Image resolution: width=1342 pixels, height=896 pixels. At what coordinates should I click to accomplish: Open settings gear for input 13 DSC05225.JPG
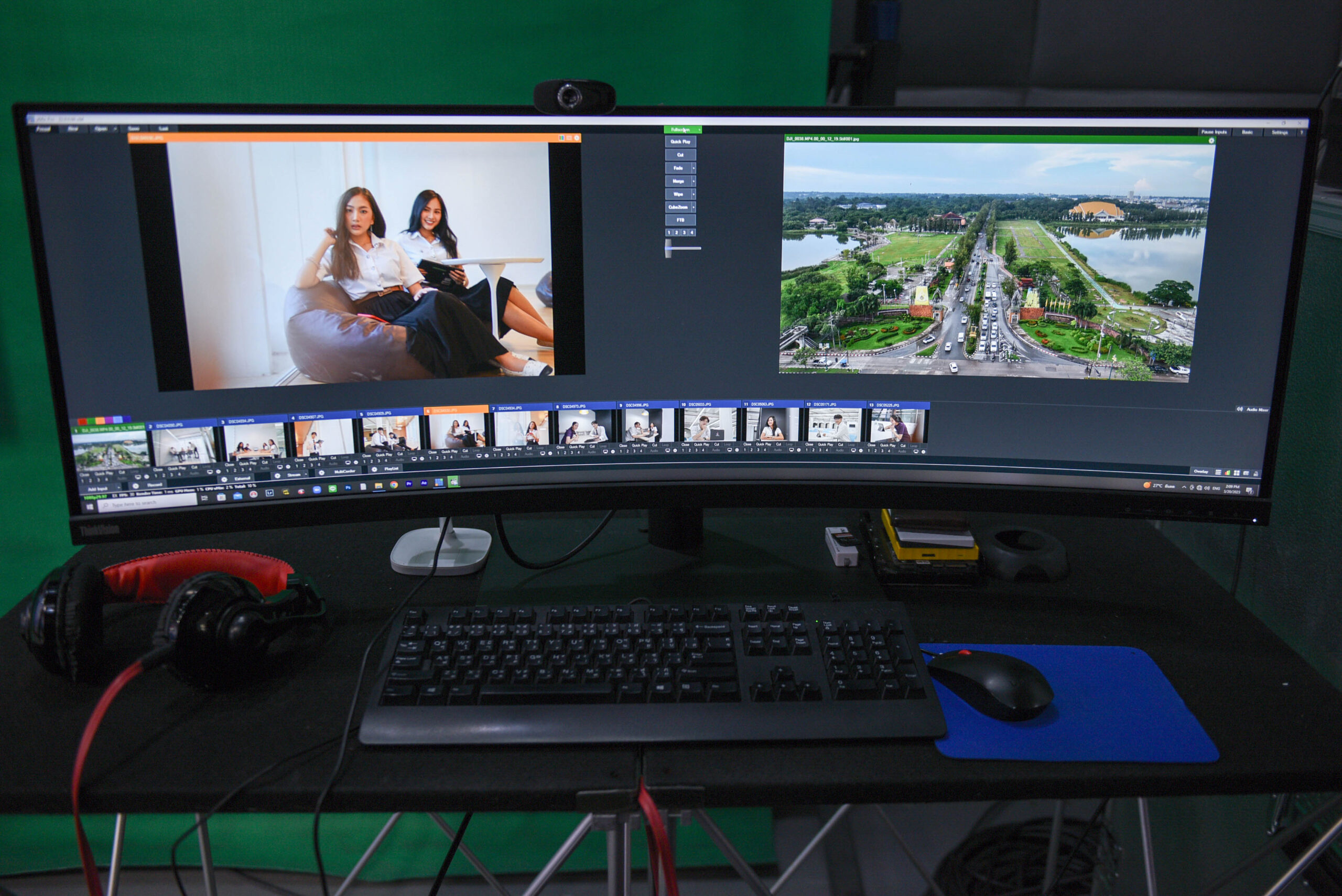click(923, 452)
